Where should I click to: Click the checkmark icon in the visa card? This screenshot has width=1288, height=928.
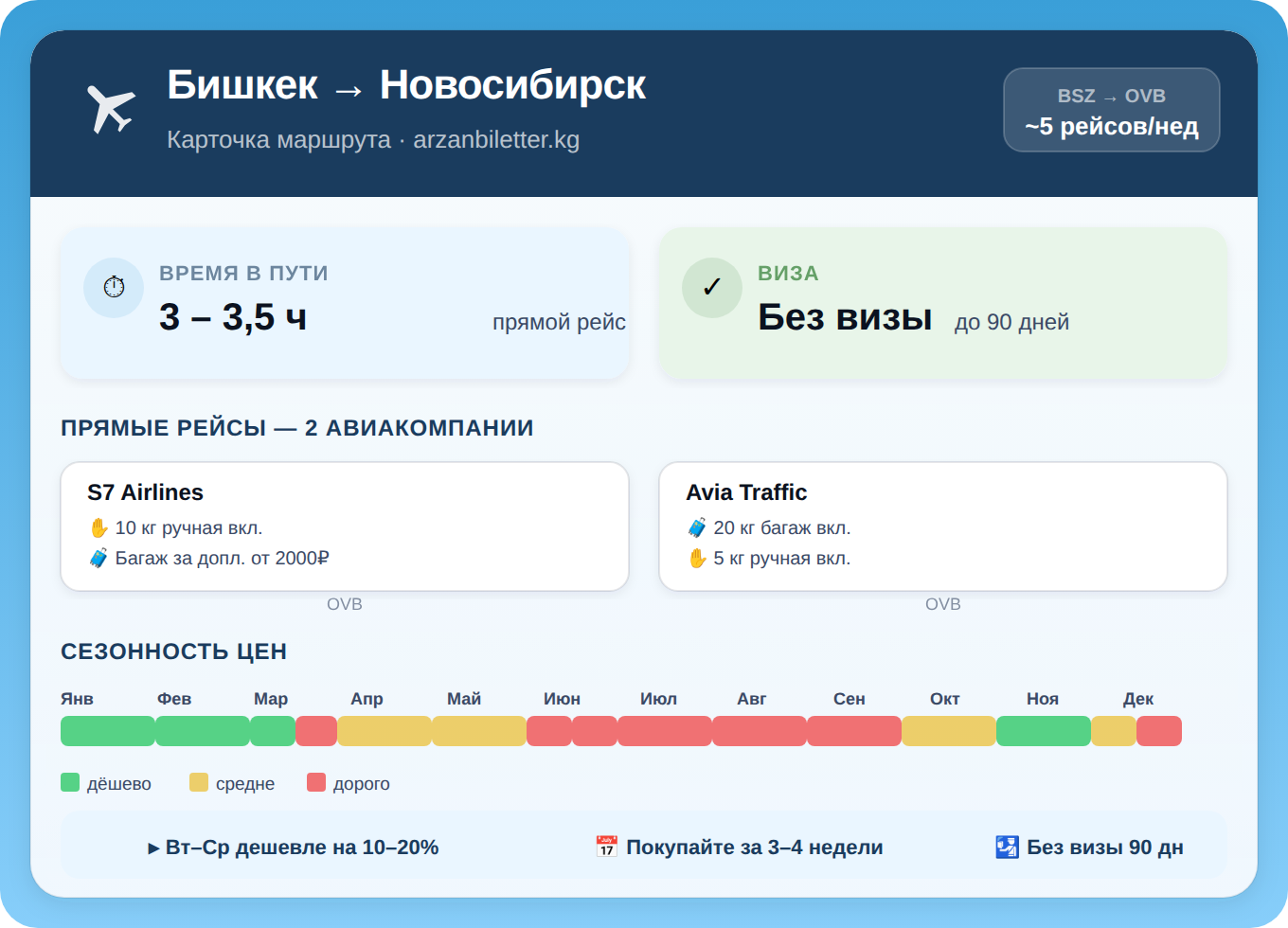pos(712,287)
